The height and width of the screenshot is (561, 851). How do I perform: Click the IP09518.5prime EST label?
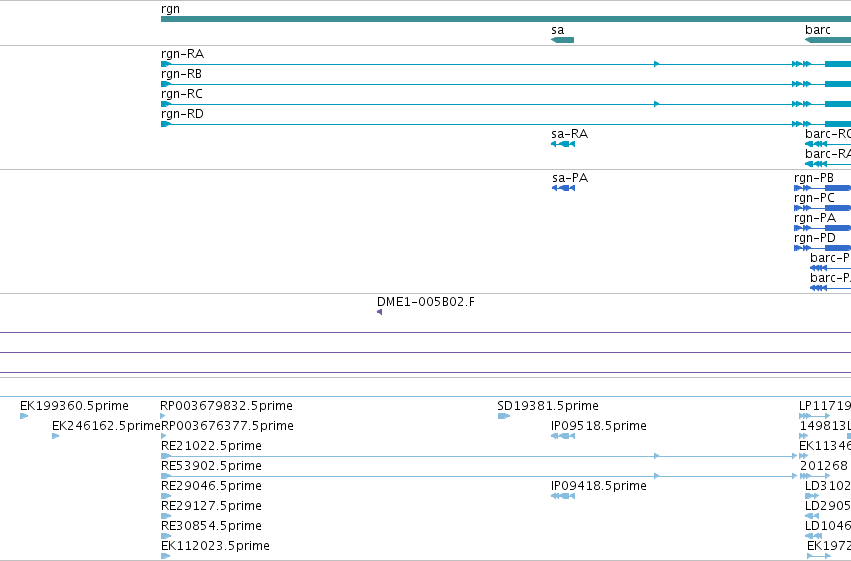599,426
